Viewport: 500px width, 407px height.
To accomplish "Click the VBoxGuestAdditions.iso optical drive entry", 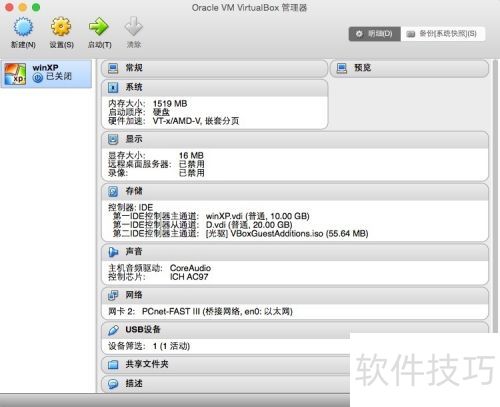I will coord(287,234).
